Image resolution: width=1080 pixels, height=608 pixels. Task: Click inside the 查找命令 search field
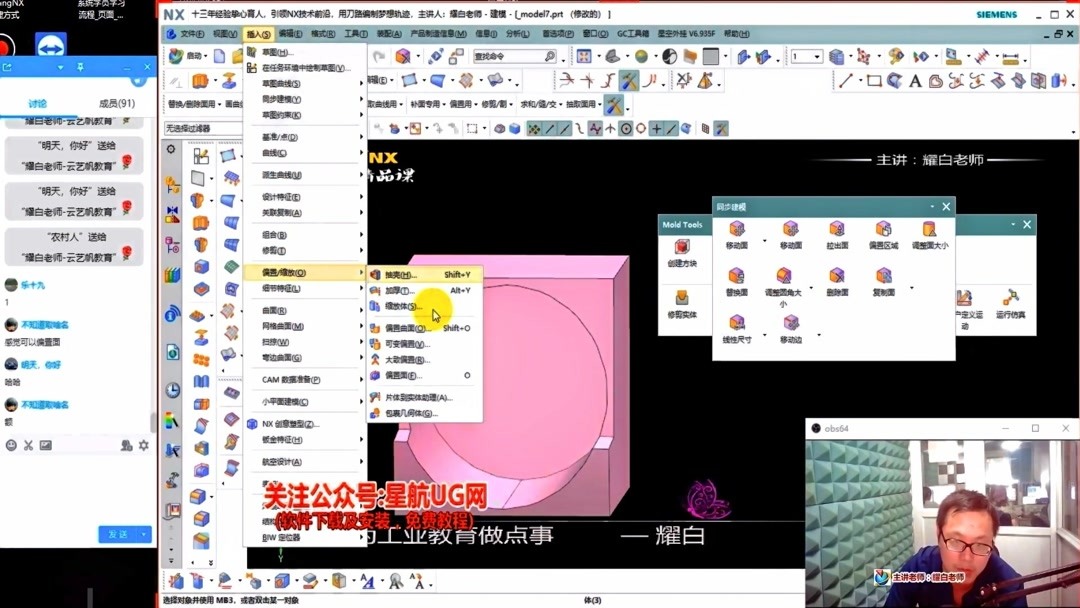[x=505, y=56]
